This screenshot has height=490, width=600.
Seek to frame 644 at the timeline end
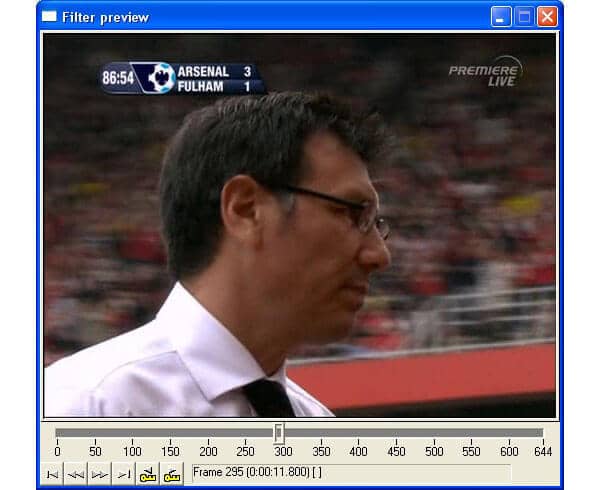(x=543, y=433)
